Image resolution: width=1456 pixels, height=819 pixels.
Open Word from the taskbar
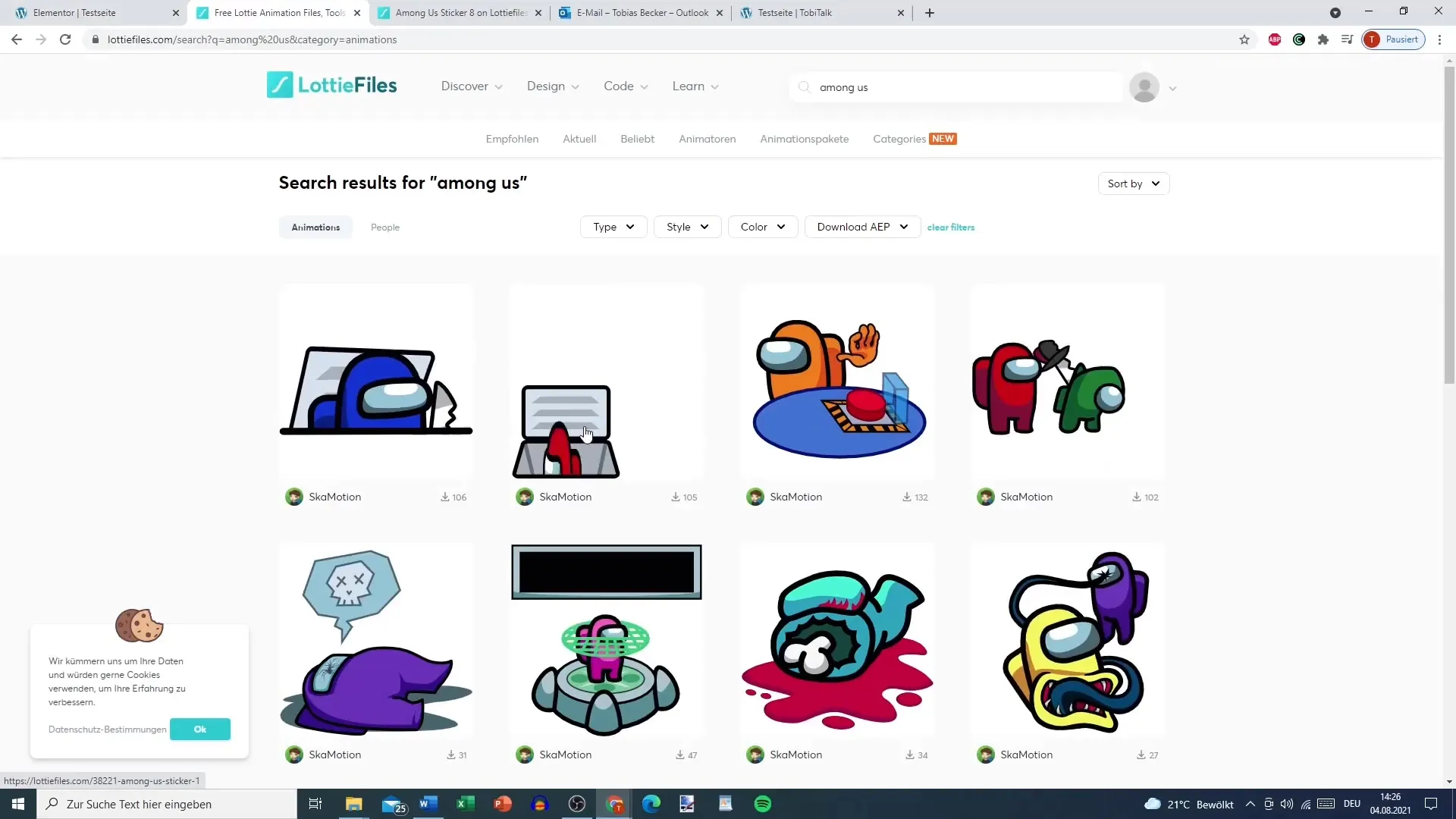point(428,804)
